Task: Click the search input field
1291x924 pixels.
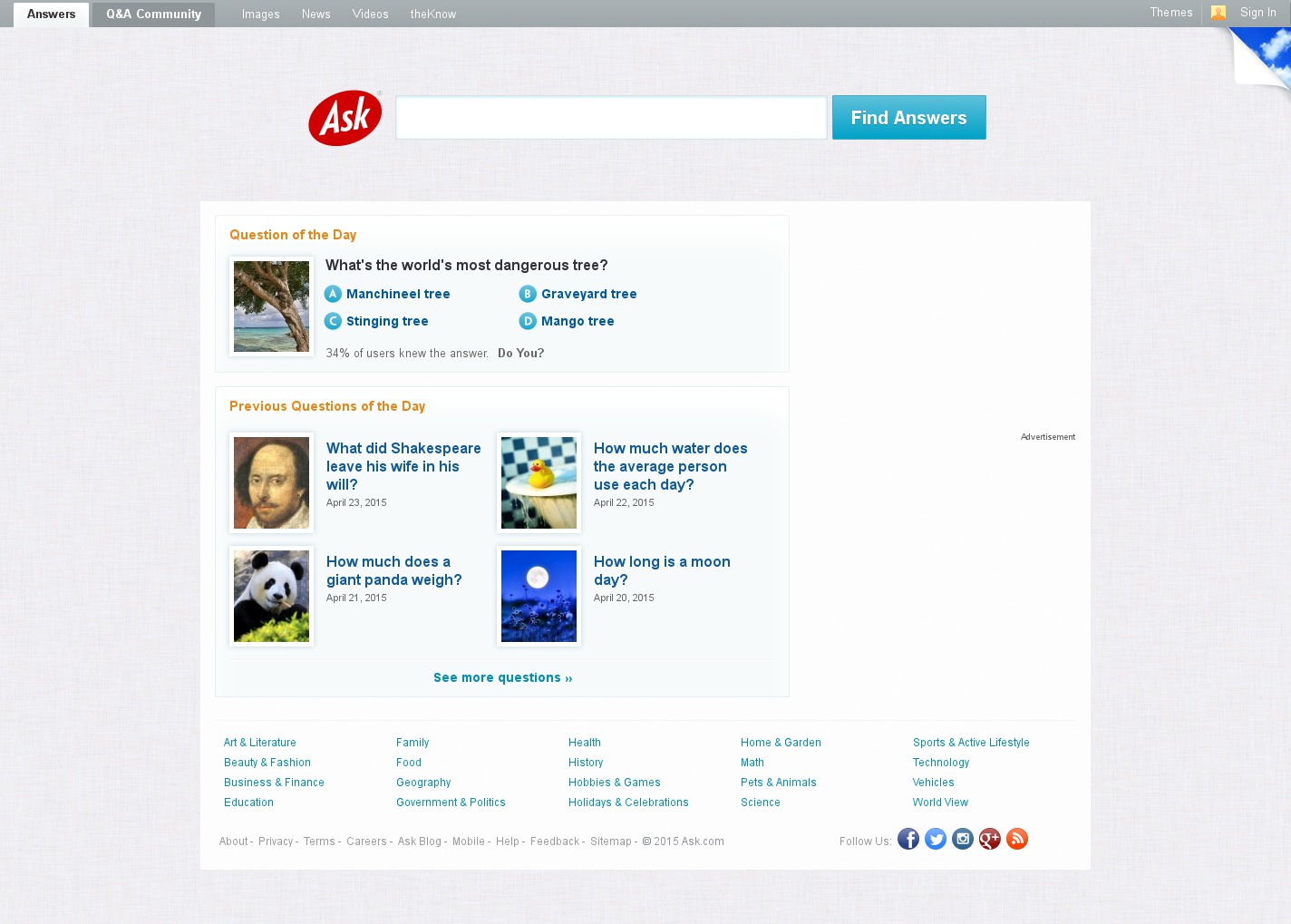Action: 611,118
